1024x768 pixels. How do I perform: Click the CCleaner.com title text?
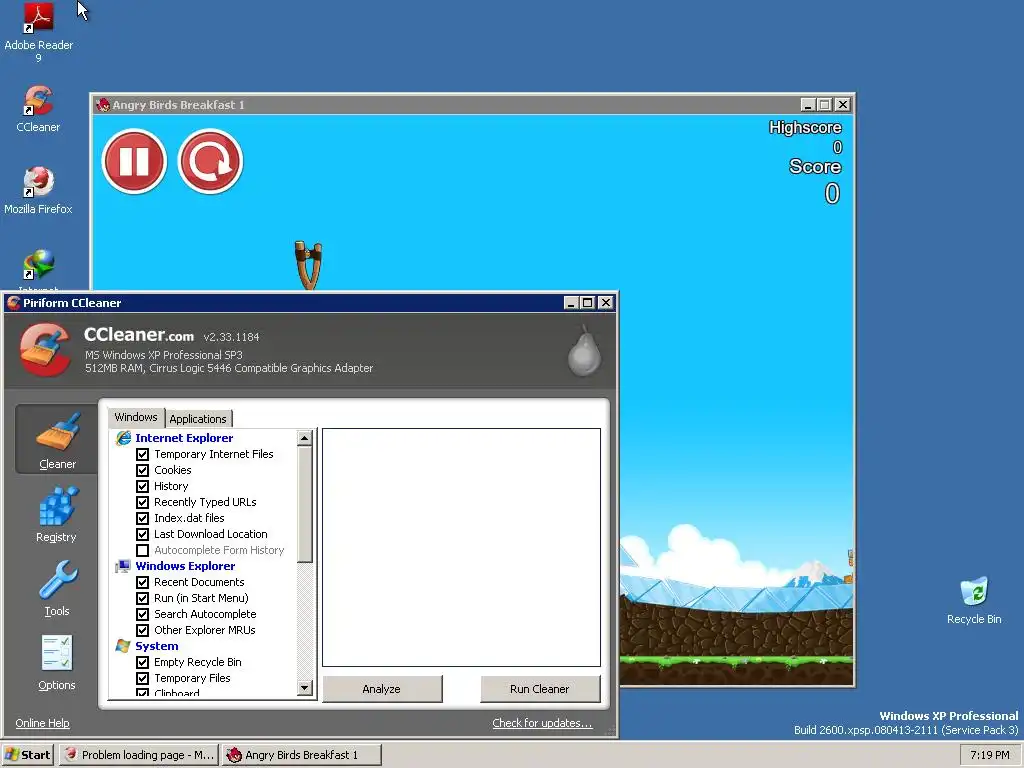[138, 335]
